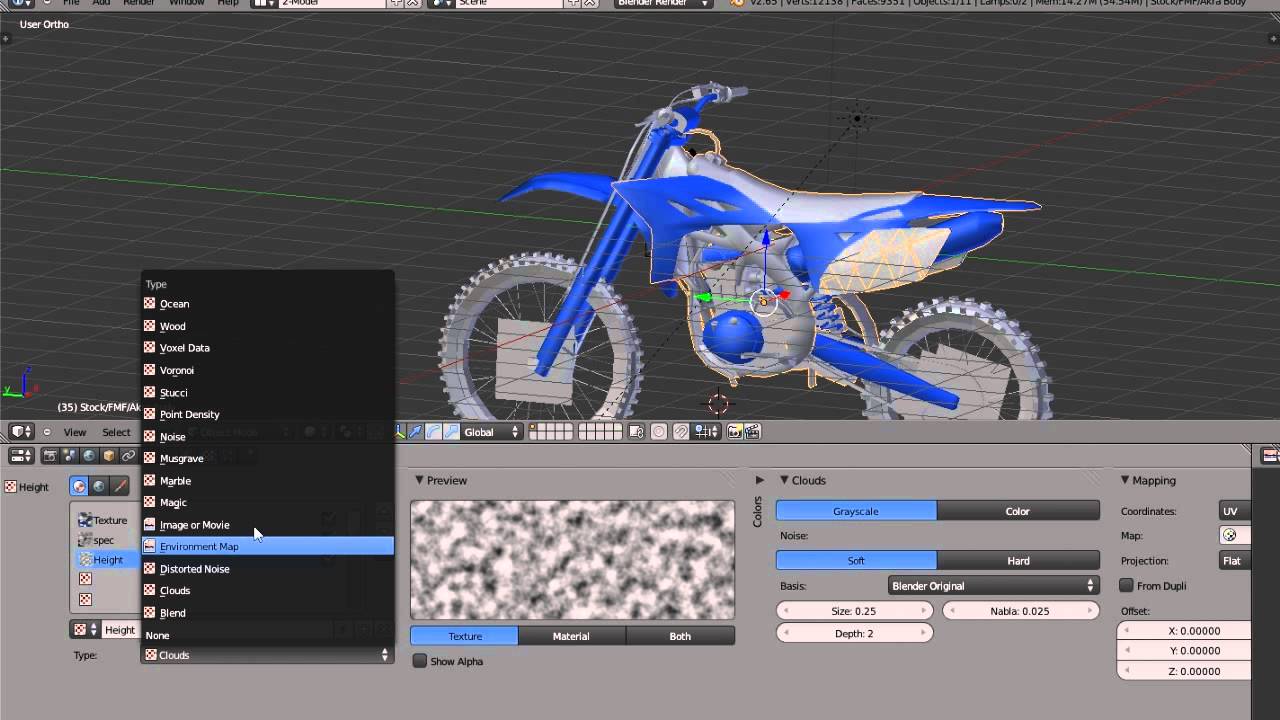Show Material preview mode
Screen dimensions: 1280x720
[x=572, y=636]
